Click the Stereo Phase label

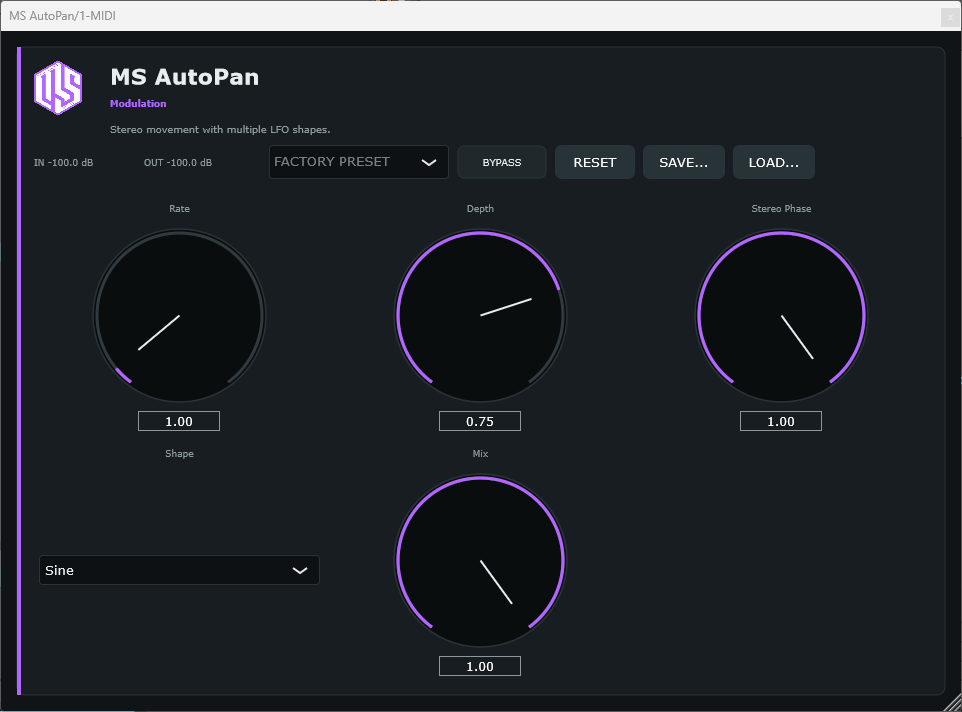[x=781, y=209]
